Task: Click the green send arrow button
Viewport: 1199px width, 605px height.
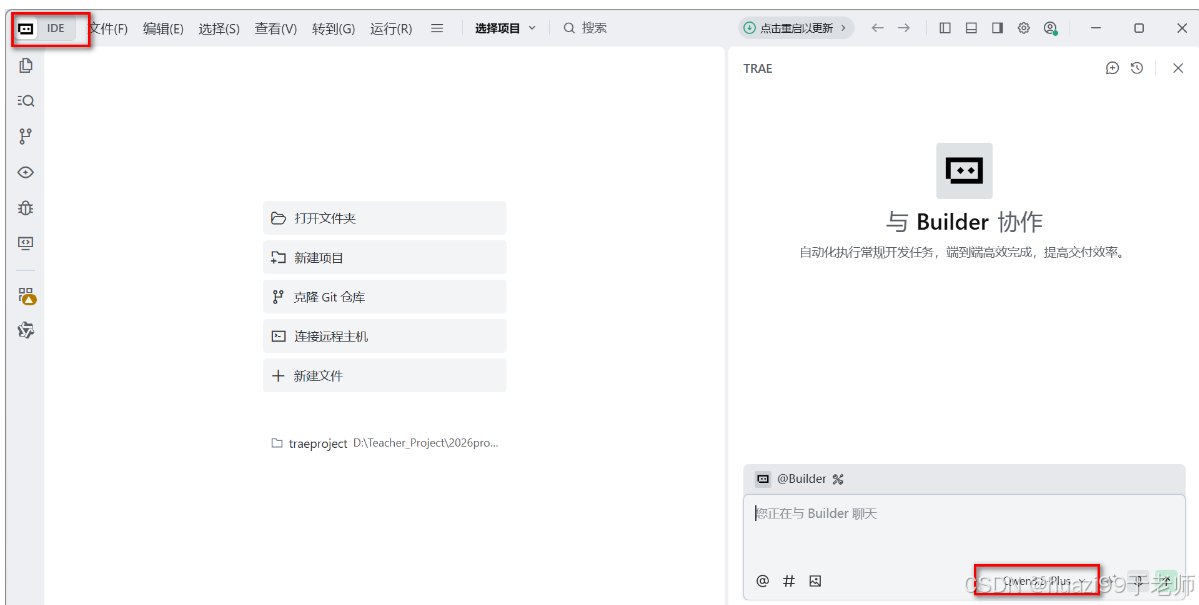Action: 1166,581
